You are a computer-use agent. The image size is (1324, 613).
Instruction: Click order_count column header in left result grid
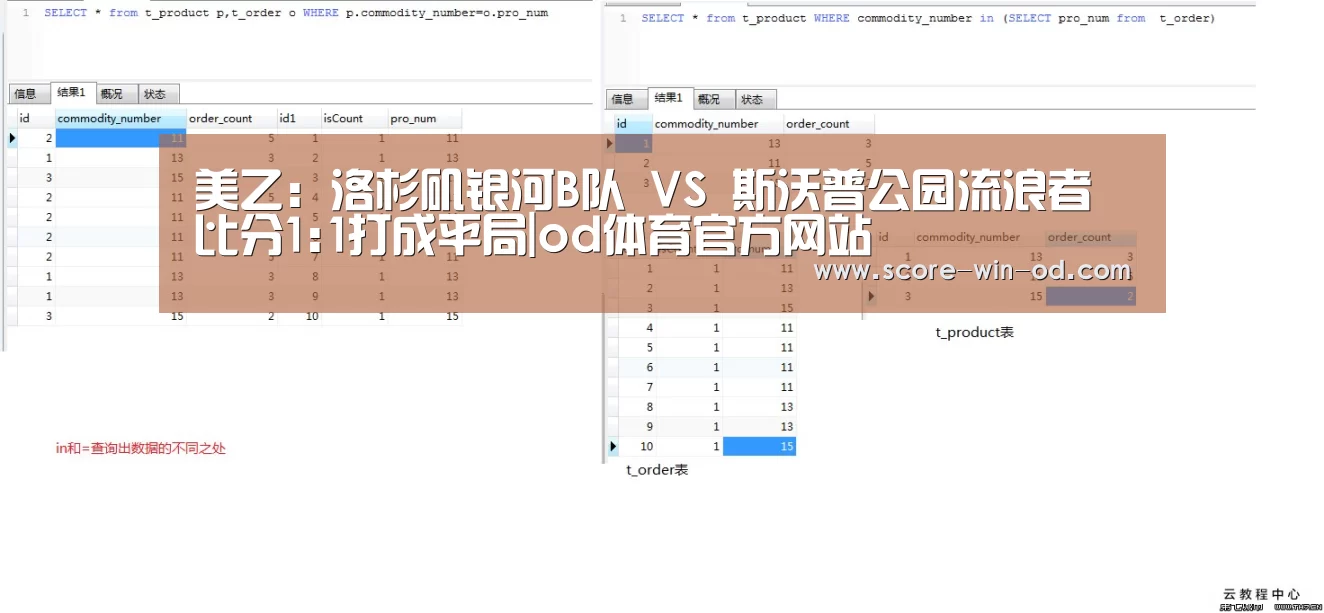coord(232,118)
